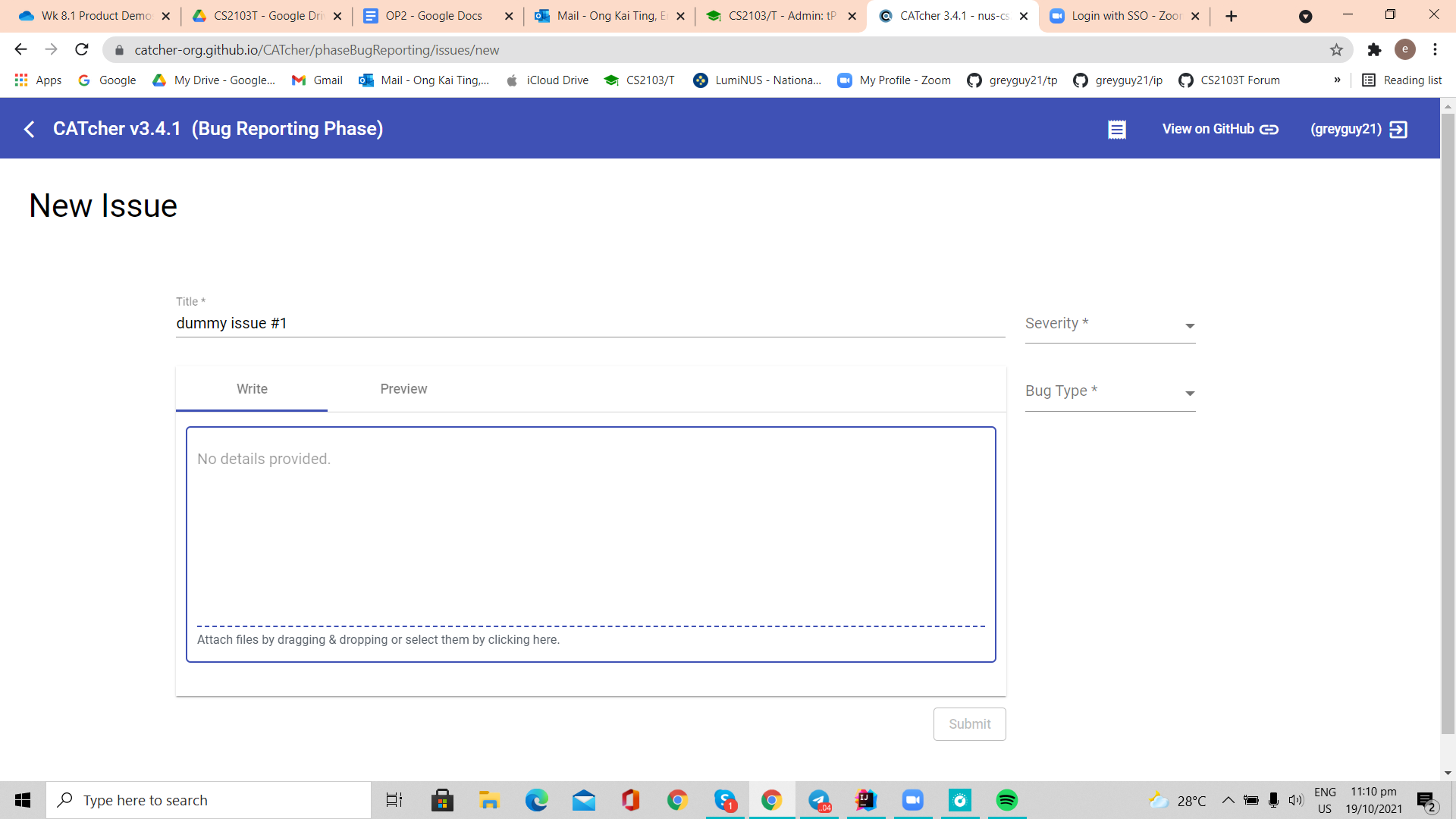Open the Zoom app in taskbar
The image size is (1456, 819).
912,800
